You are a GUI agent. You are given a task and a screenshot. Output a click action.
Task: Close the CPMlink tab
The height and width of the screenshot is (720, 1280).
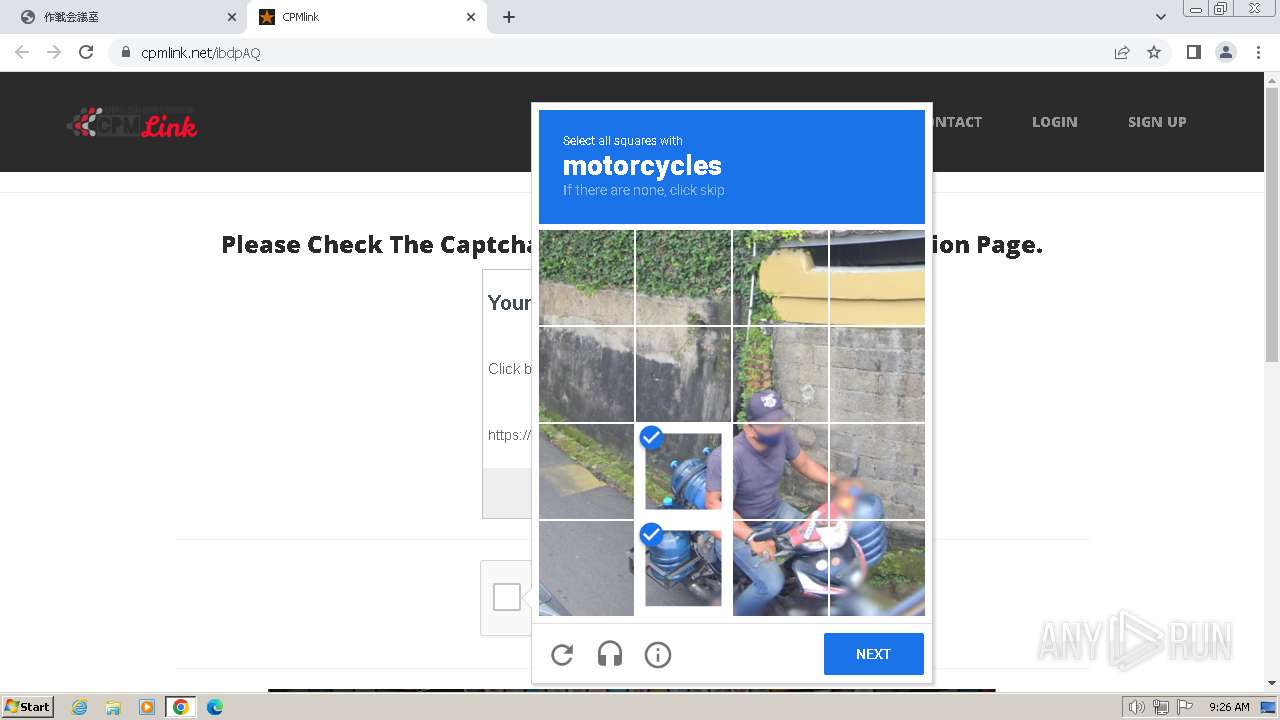471,17
